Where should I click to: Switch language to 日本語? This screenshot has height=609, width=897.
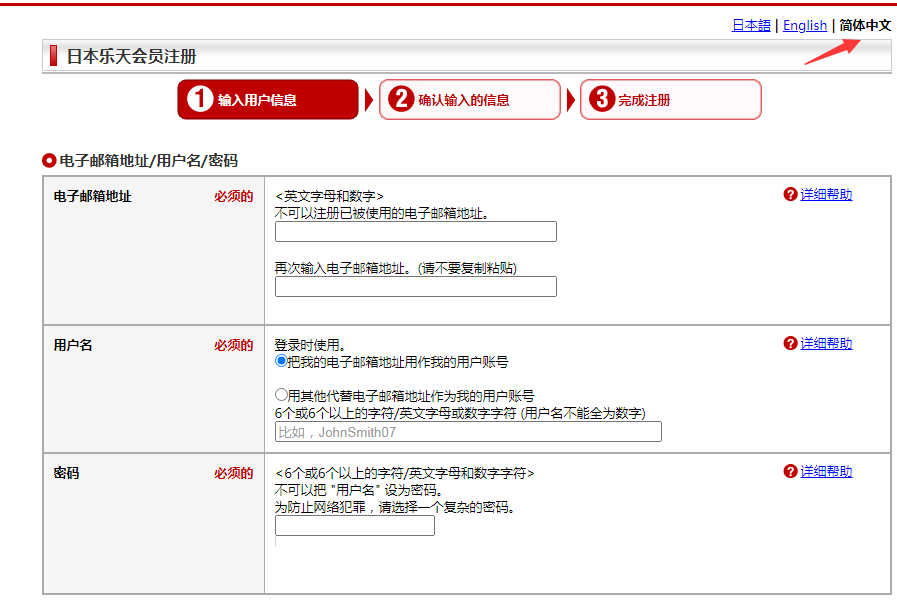(x=751, y=25)
